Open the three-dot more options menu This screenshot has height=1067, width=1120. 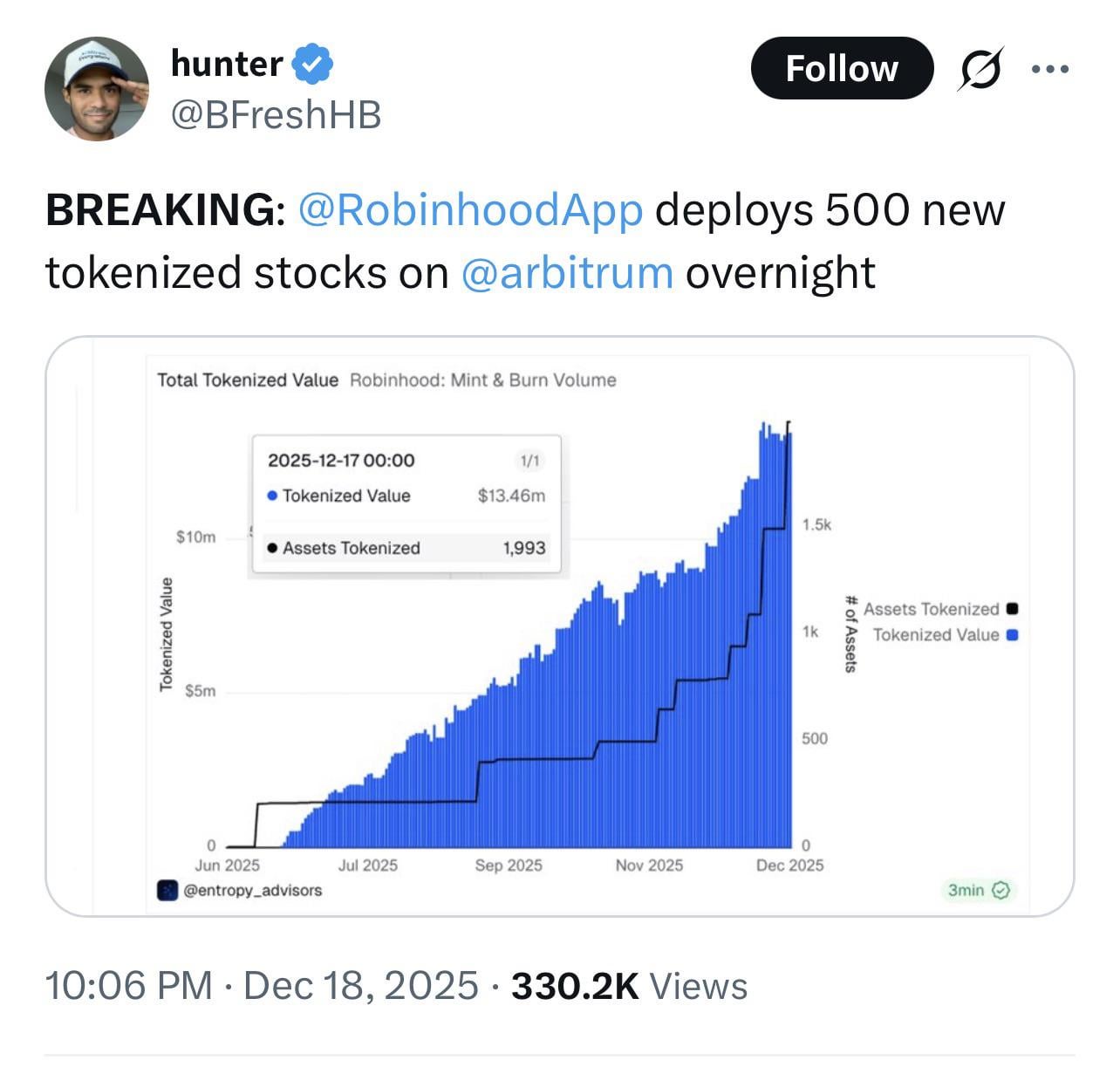(1049, 69)
